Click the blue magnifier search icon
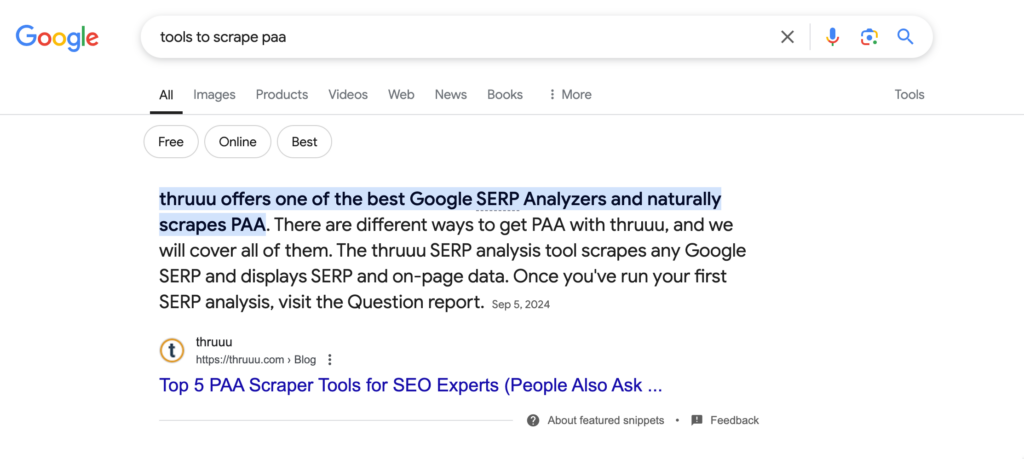 coord(905,37)
